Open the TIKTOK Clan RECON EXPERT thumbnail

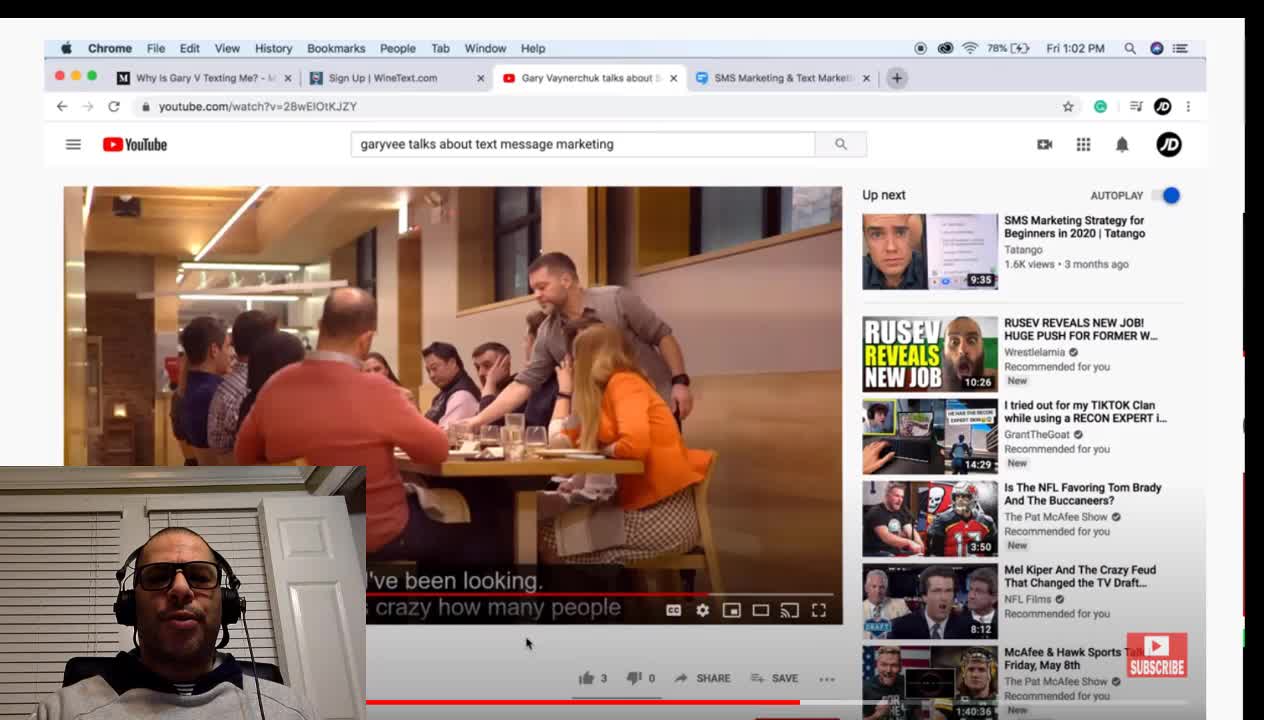930,436
